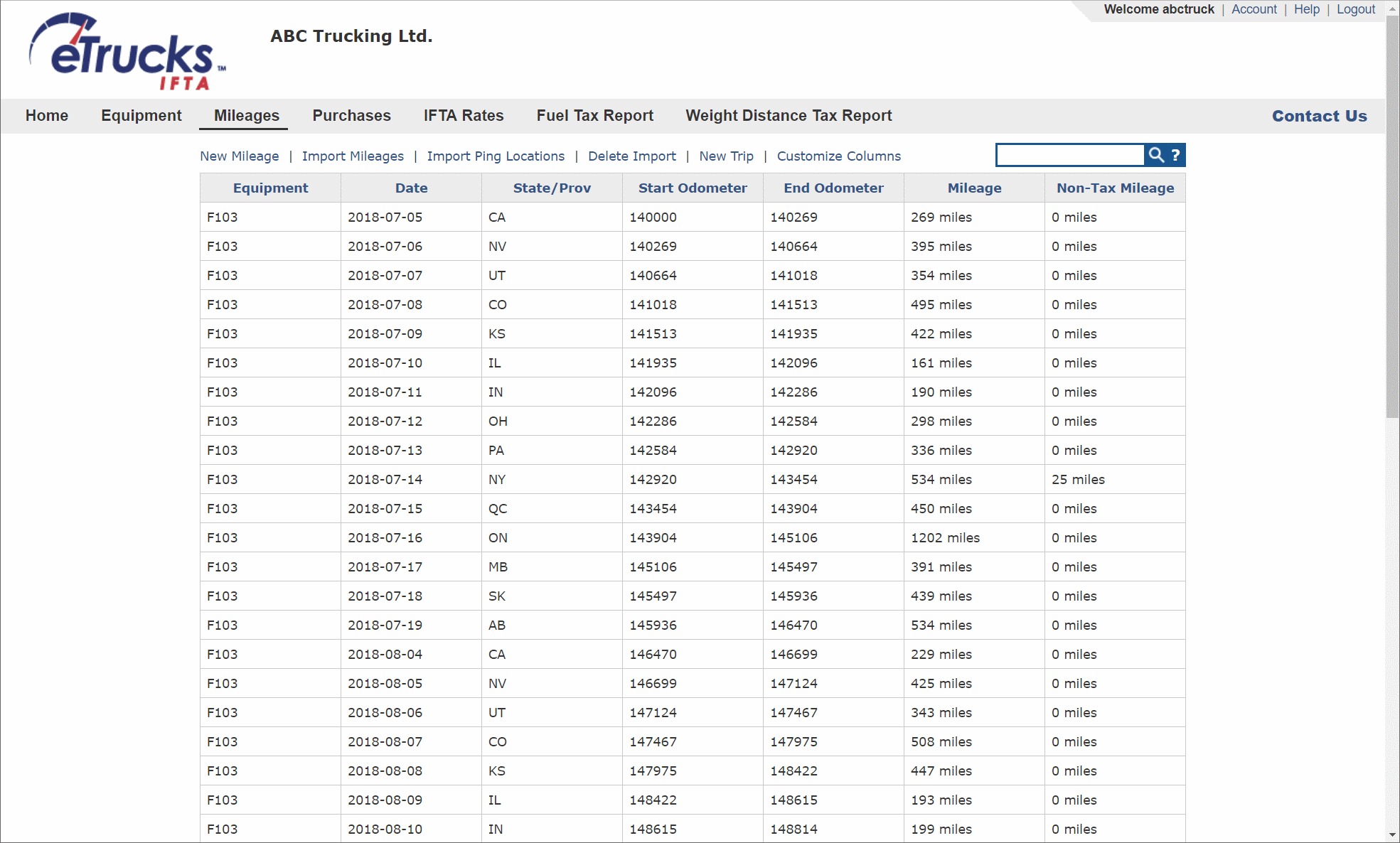
Task: Click the New Mileage link
Action: (239, 156)
